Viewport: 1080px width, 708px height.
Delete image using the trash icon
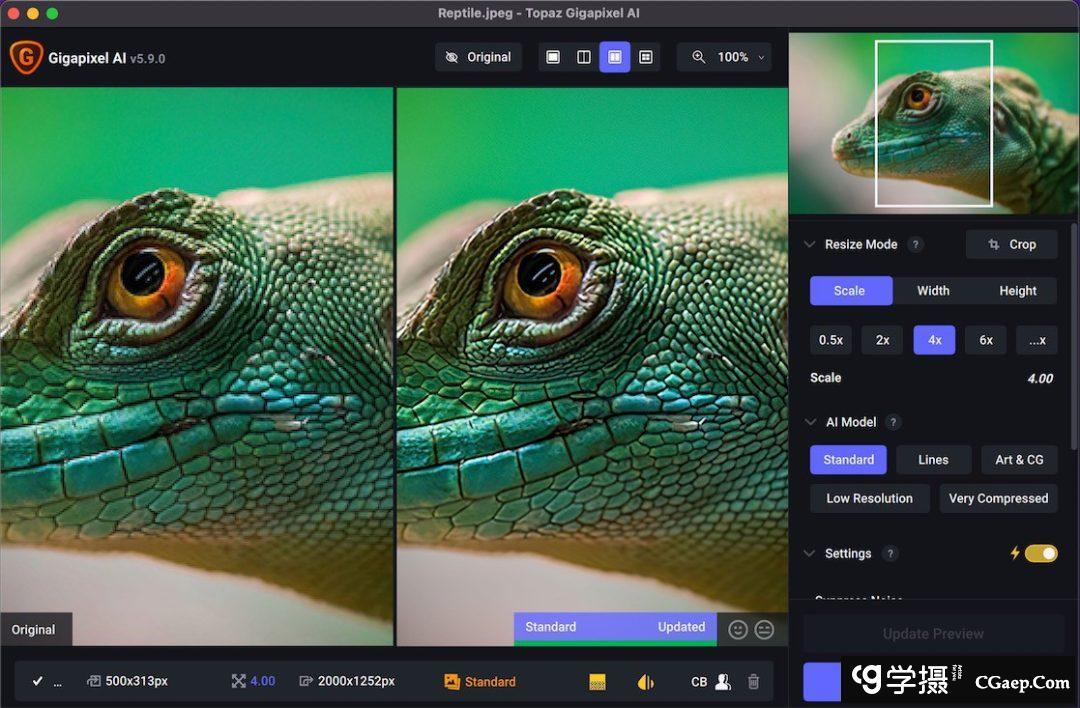click(x=754, y=681)
